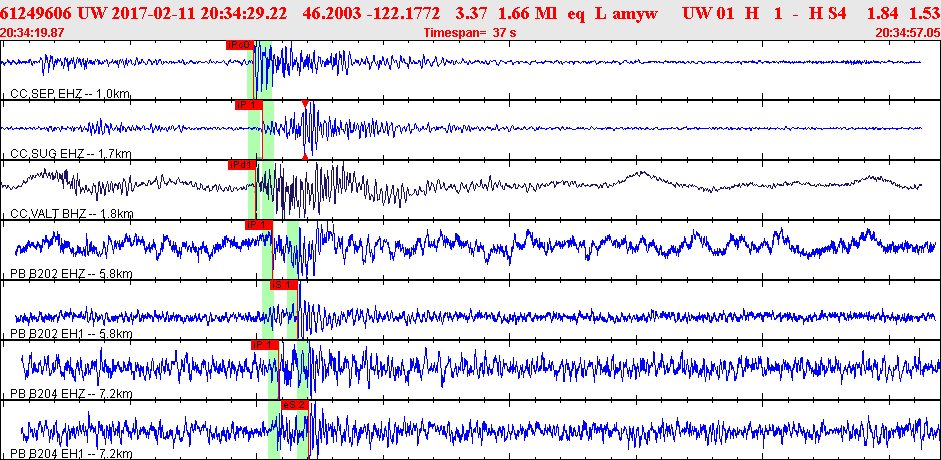Select the iP 1 pick flag on CC.SUG
This screenshot has width=941, height=460.
tap(247, 105)
